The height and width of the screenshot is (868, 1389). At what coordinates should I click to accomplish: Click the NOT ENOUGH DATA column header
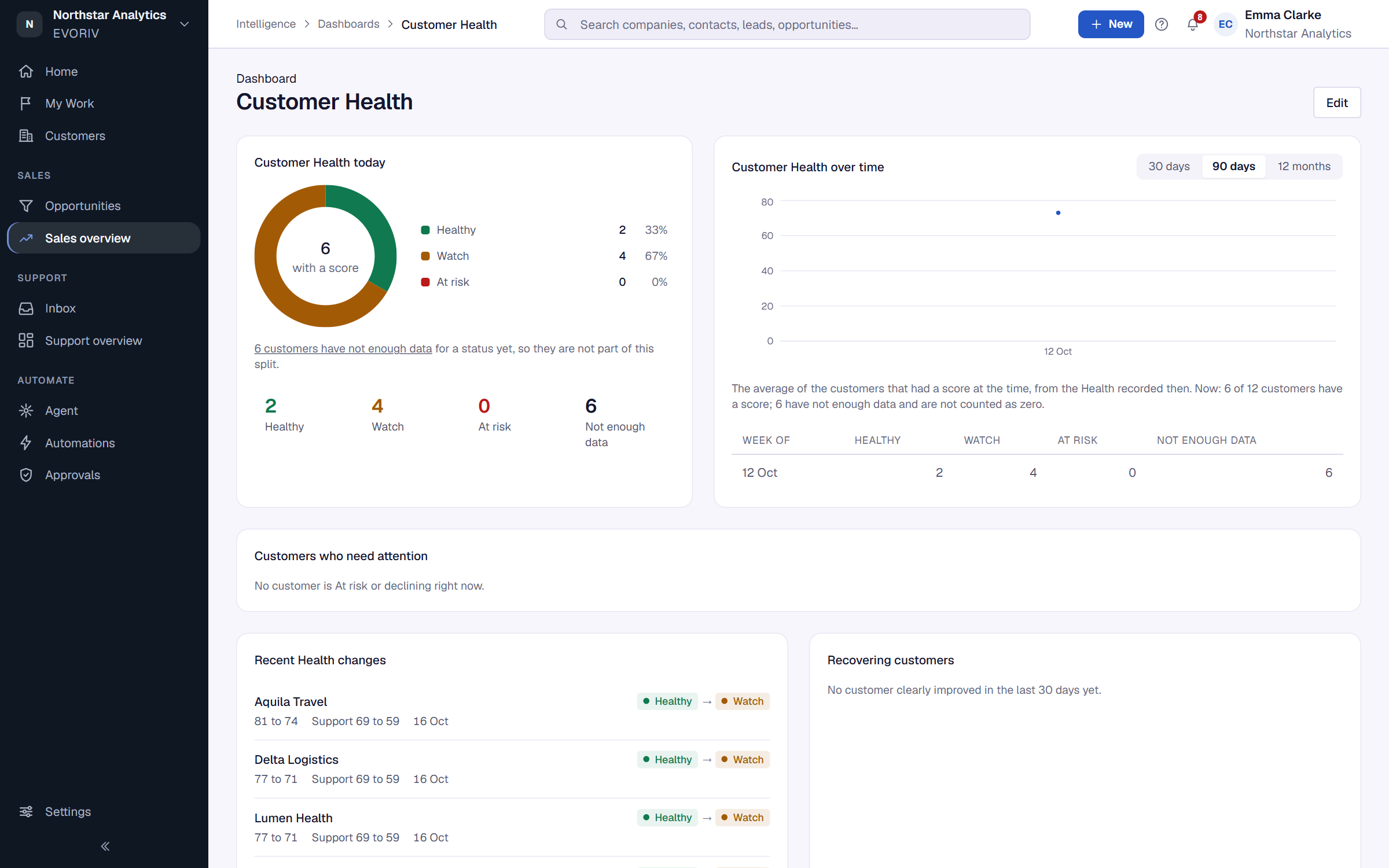point(1206,440)
